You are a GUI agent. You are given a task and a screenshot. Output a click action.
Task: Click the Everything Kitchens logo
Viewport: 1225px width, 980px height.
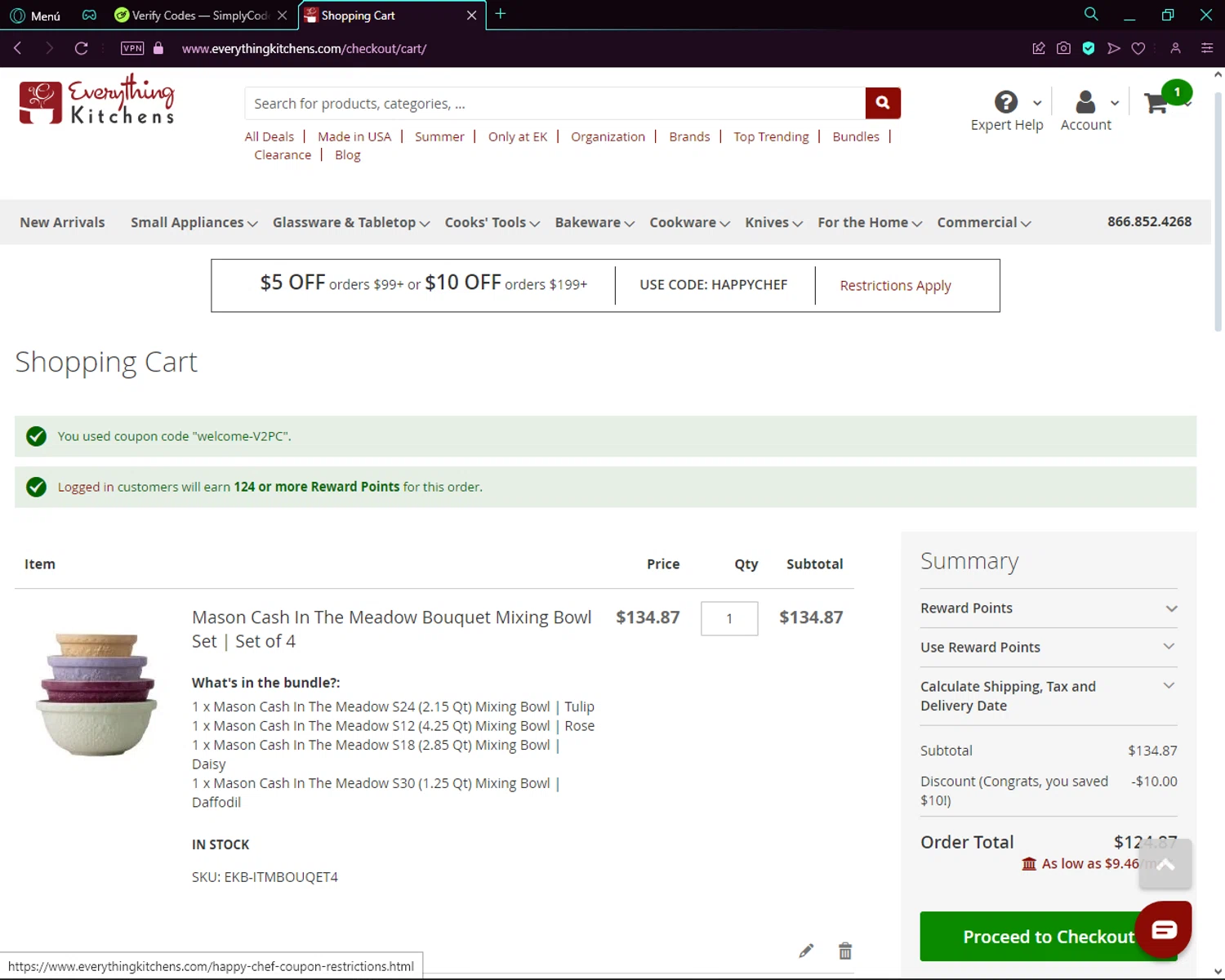click(97, 100)
